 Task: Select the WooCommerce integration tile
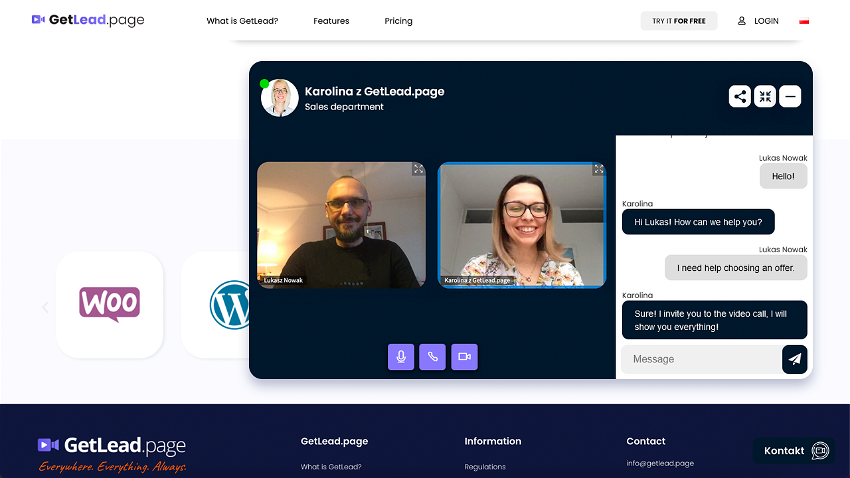(x=109, y=304)
